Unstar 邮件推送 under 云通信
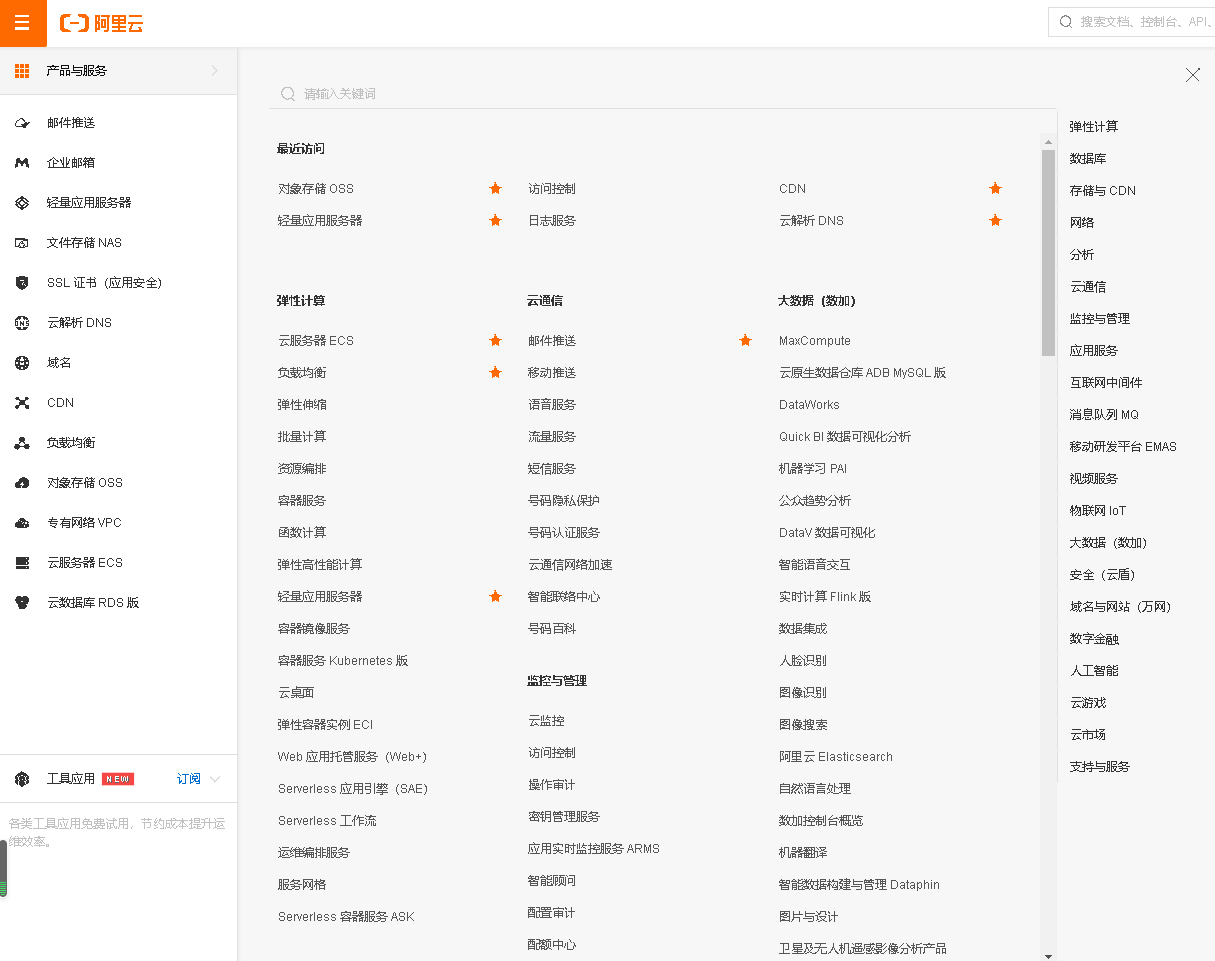Viewport: 1215px width, 961px height. (745, 340)
